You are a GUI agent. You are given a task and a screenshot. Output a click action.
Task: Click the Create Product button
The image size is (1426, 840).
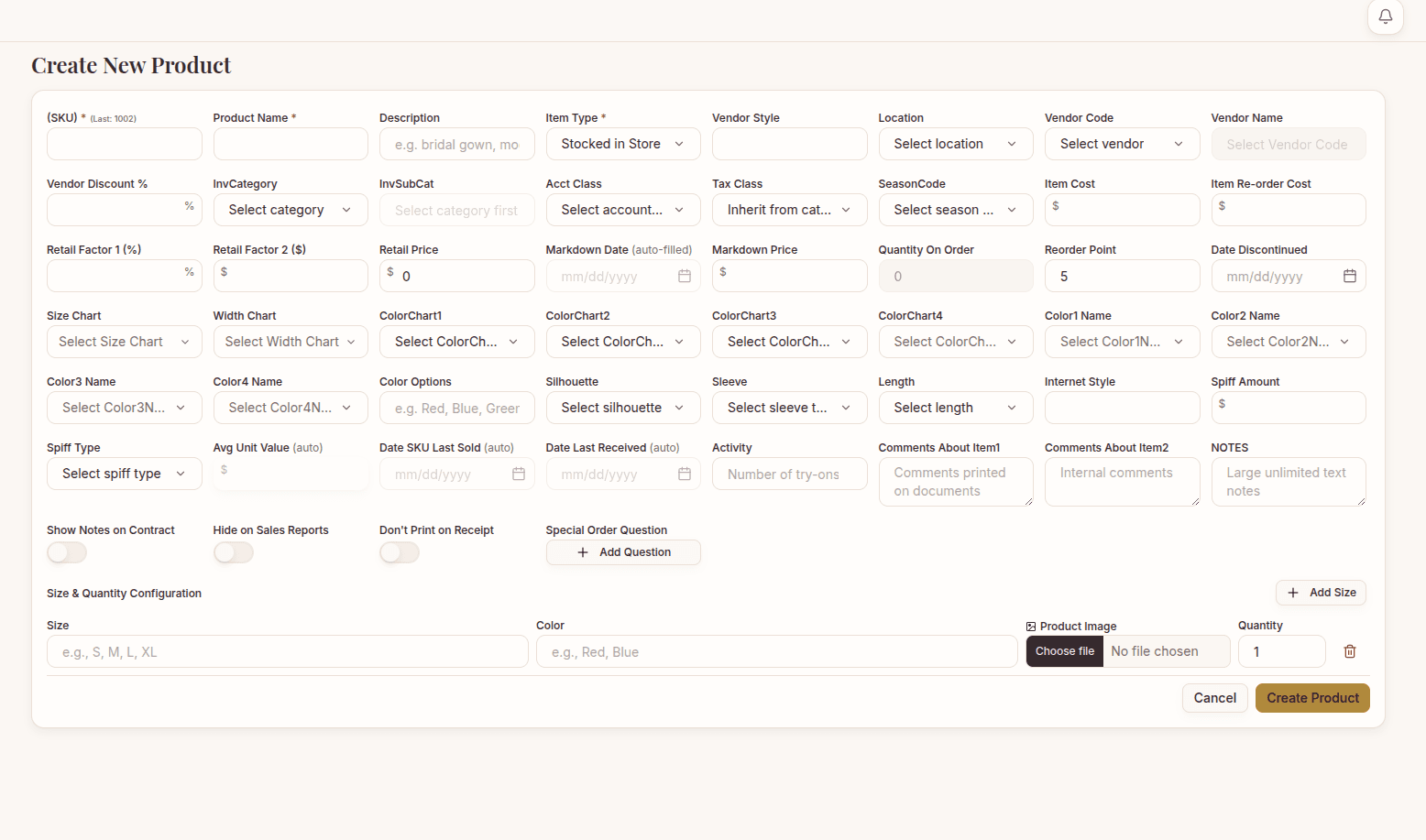pos(1312,698)
